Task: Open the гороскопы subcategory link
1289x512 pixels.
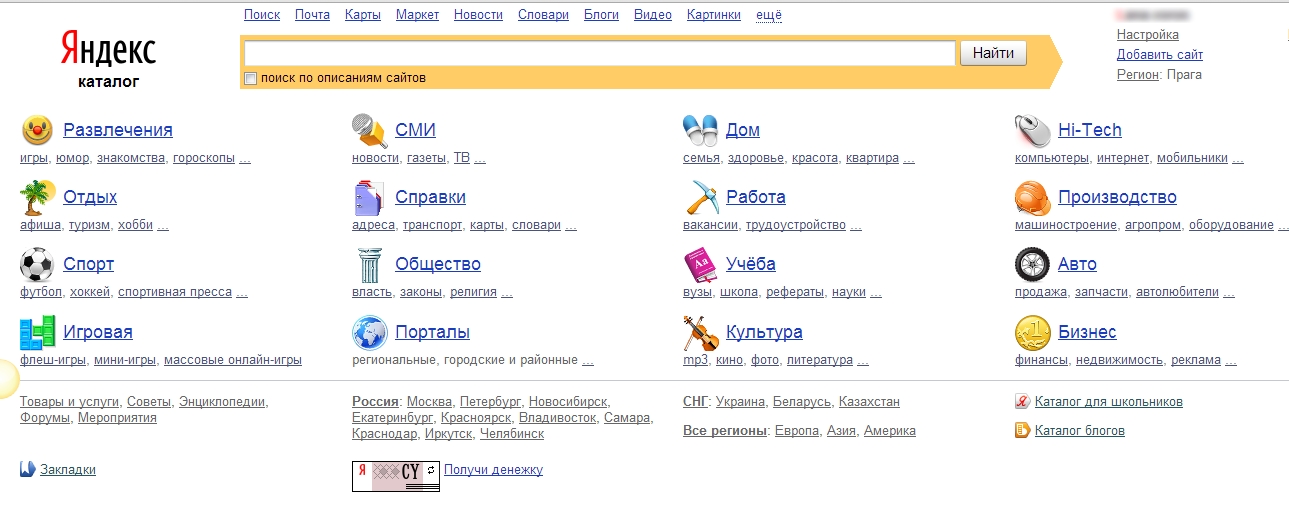Action: pos(203,158)
